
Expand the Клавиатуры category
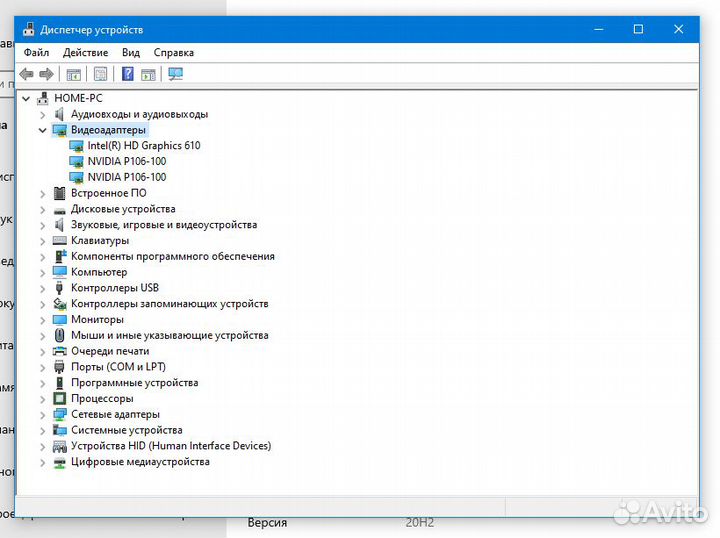pyautogui.click(x=43, y=241)
